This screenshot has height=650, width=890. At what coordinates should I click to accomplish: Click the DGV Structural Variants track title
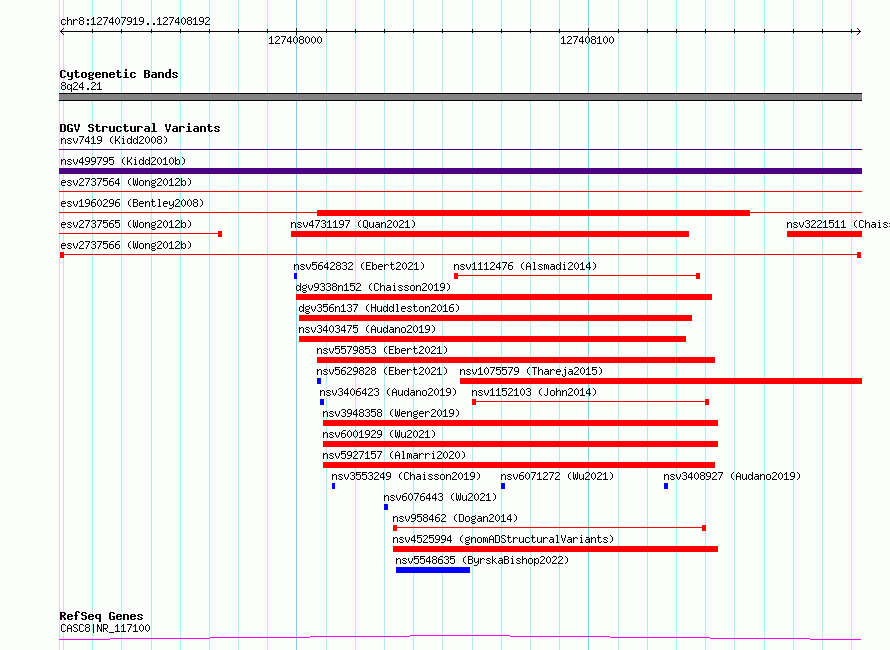click(140, 128)
